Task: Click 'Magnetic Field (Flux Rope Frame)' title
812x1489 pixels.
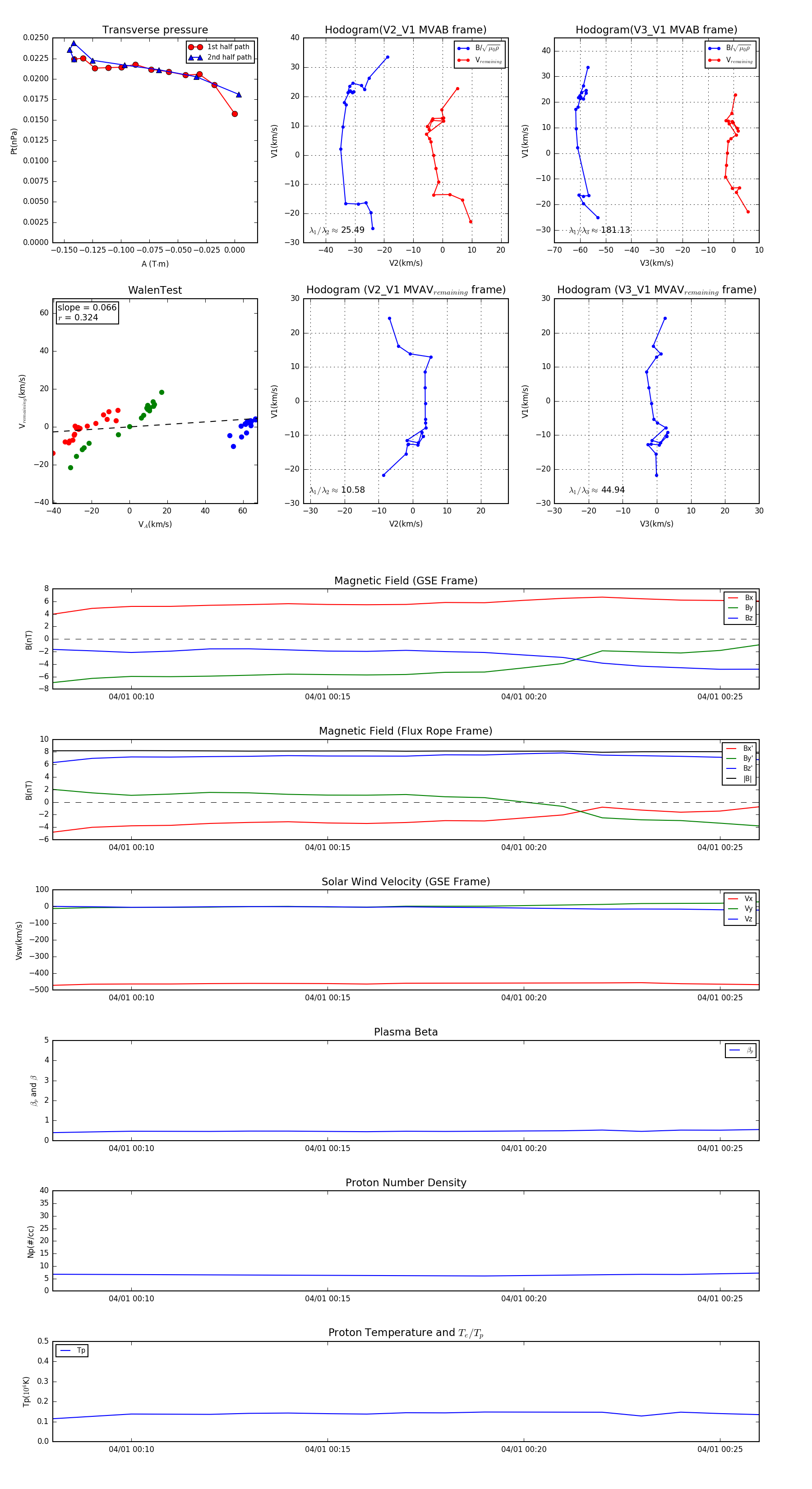Action: (406, 731)
